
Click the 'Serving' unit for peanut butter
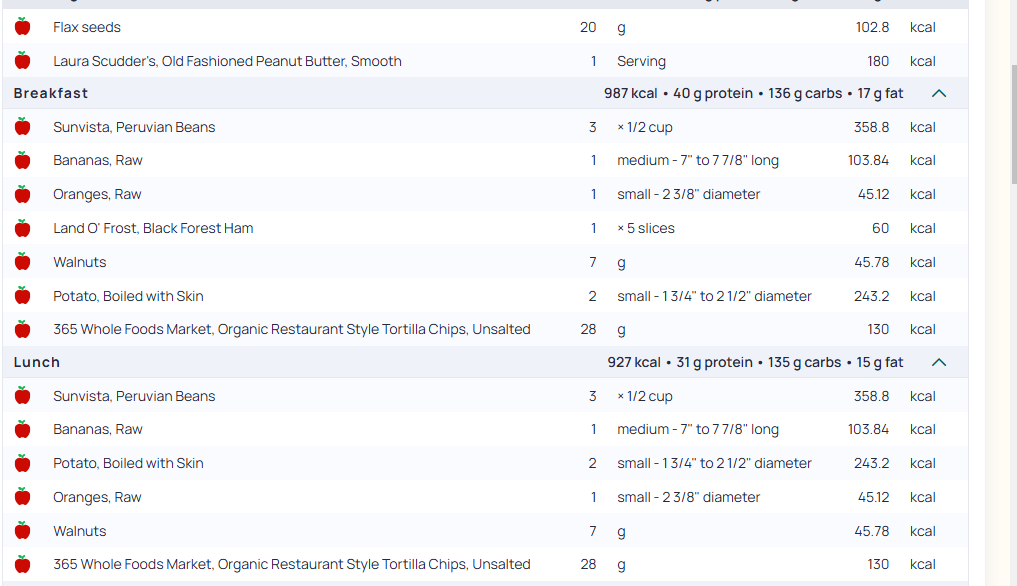click(641, 61)
